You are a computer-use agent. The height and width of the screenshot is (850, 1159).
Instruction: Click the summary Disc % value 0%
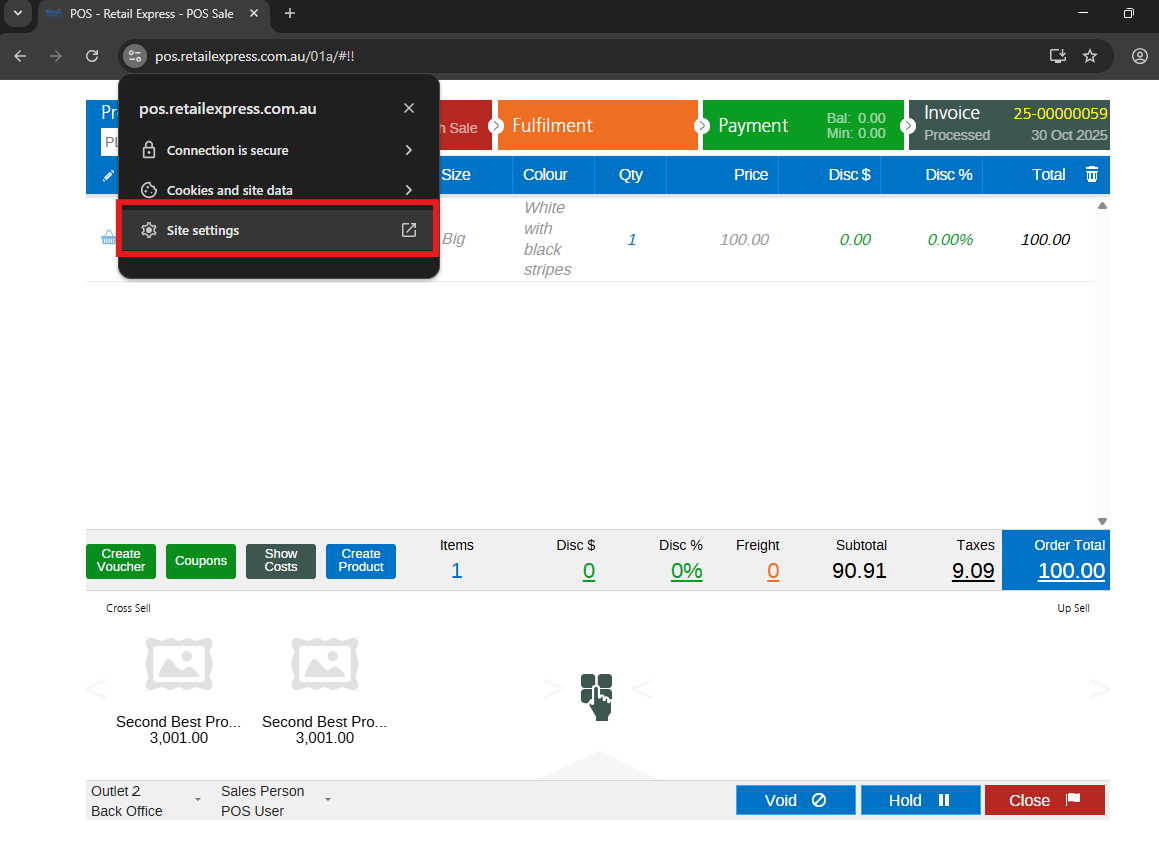(x=687, y=571)
